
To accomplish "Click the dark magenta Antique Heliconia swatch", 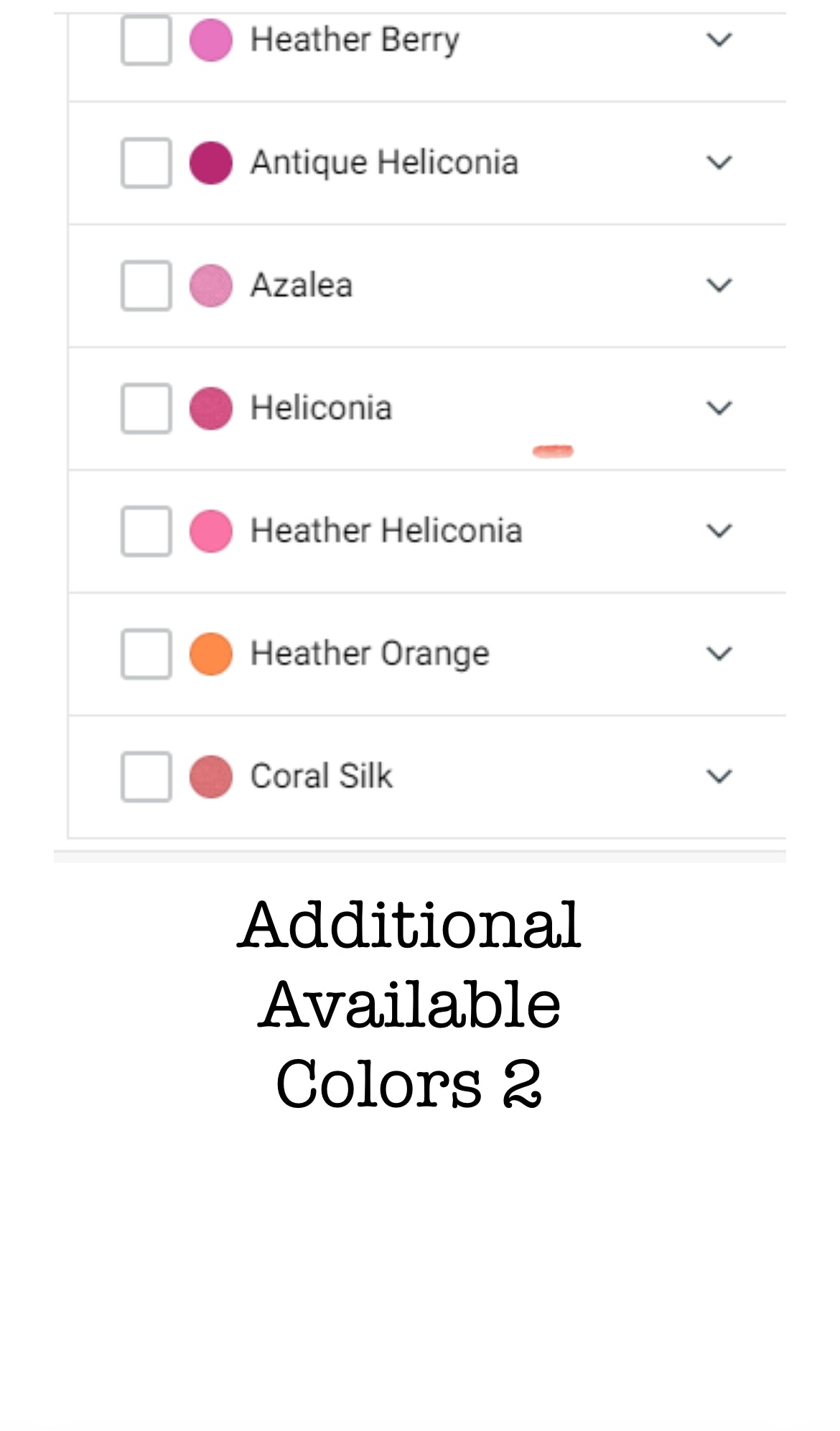I will 211,163.
